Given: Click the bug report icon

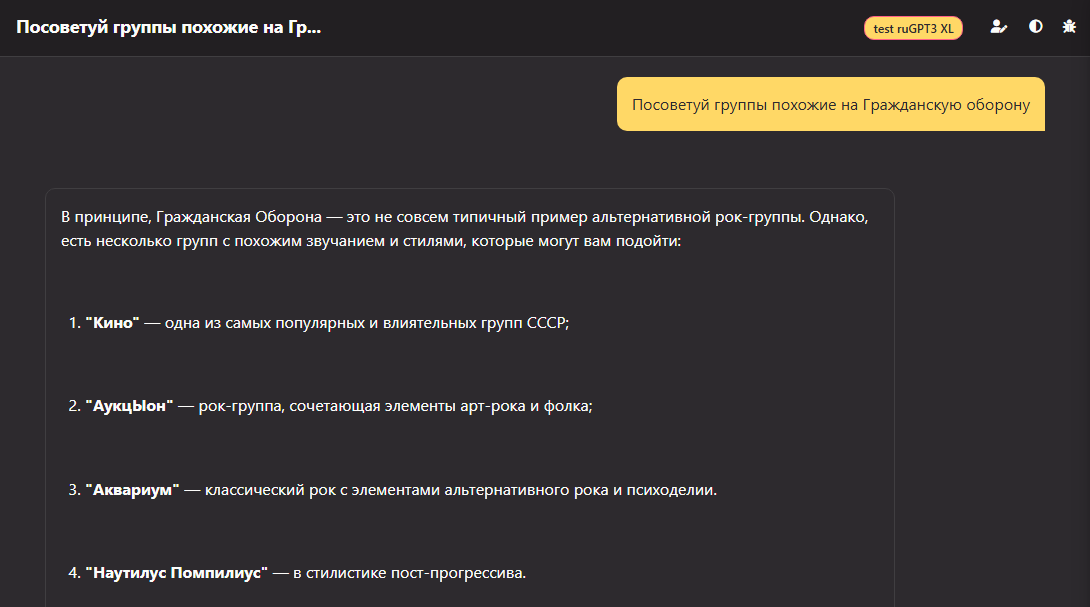Looking at the screenshot, I should click(1069, 27).
